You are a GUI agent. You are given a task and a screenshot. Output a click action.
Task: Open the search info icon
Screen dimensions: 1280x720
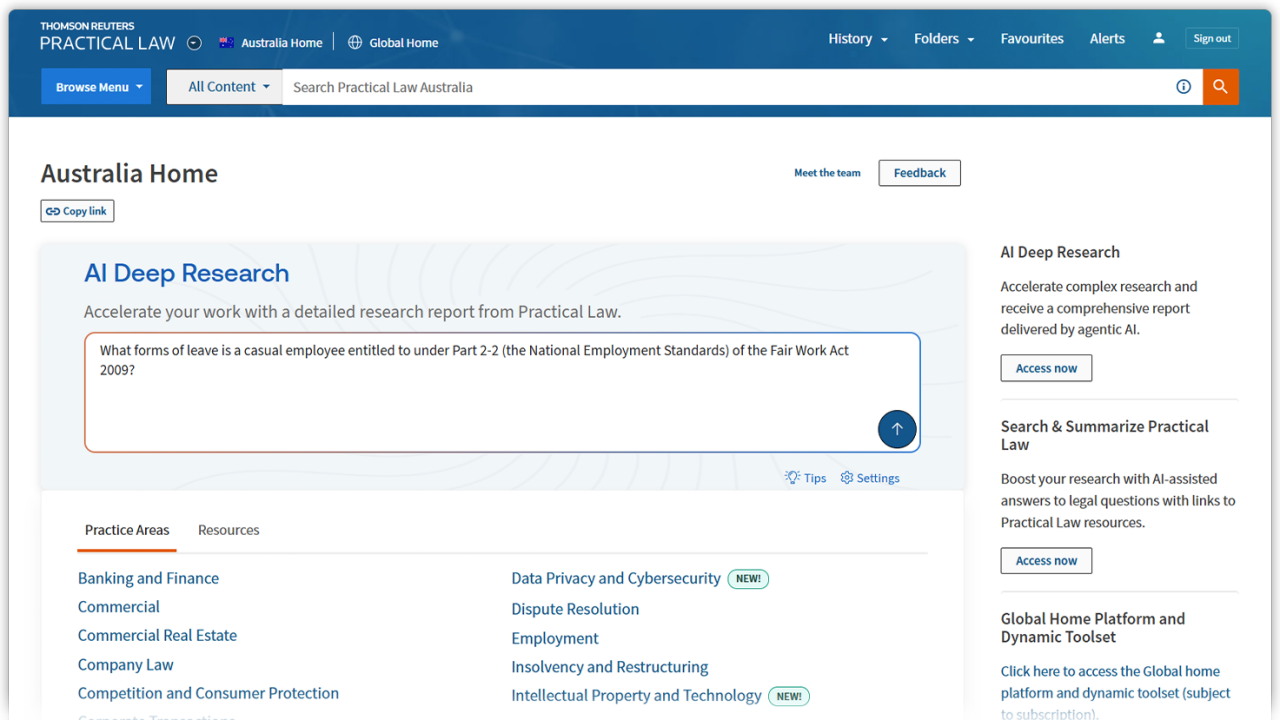1183,87
